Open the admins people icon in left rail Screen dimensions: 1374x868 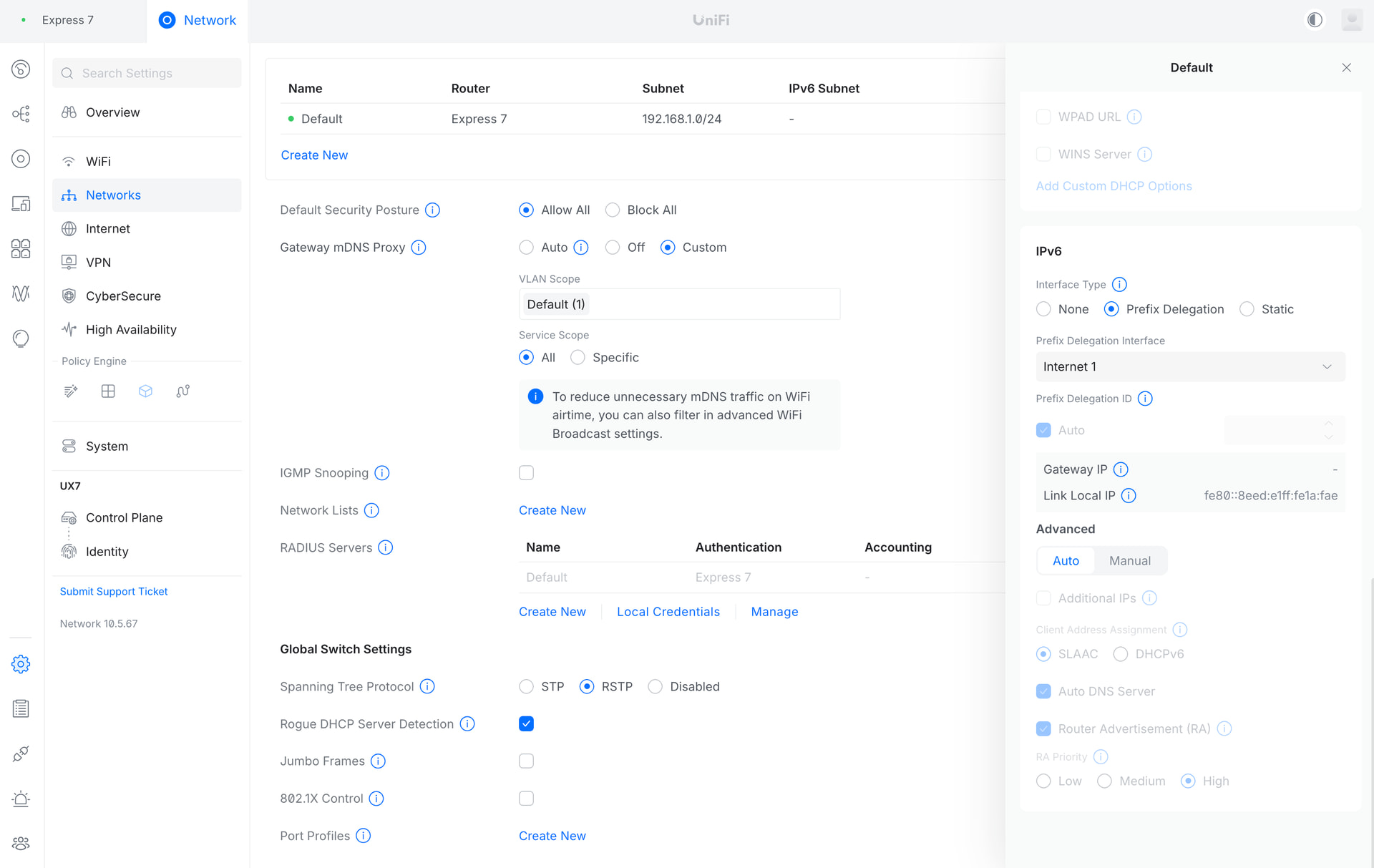21,844
